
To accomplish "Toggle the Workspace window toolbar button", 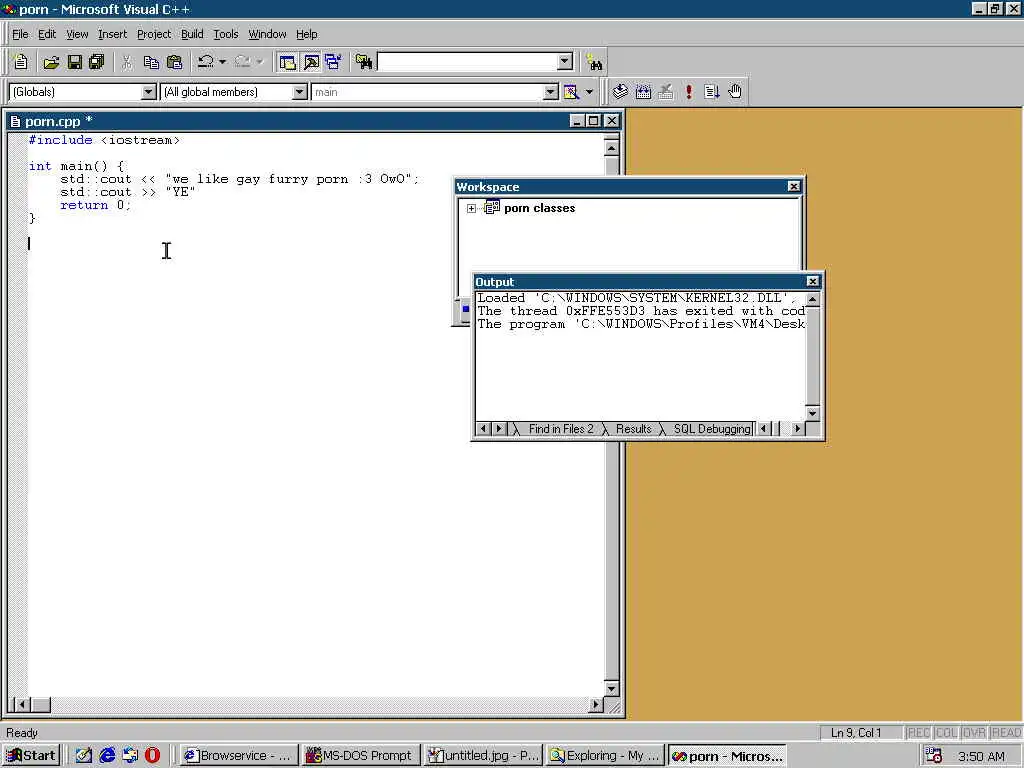I will point(287,62).
